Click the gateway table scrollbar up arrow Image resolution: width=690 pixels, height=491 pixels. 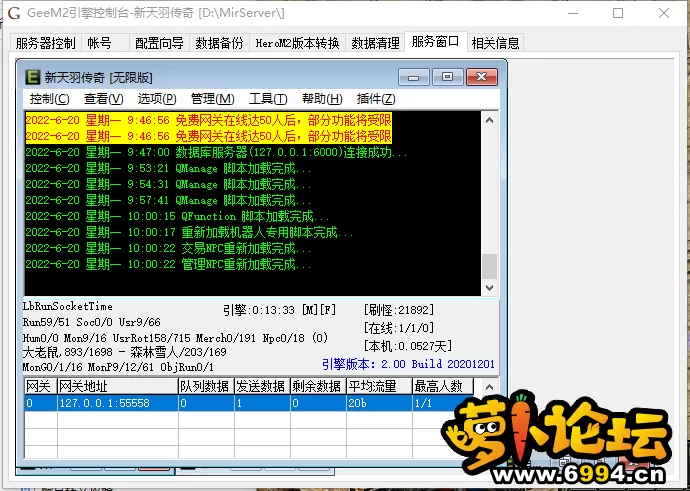point(489,387)
